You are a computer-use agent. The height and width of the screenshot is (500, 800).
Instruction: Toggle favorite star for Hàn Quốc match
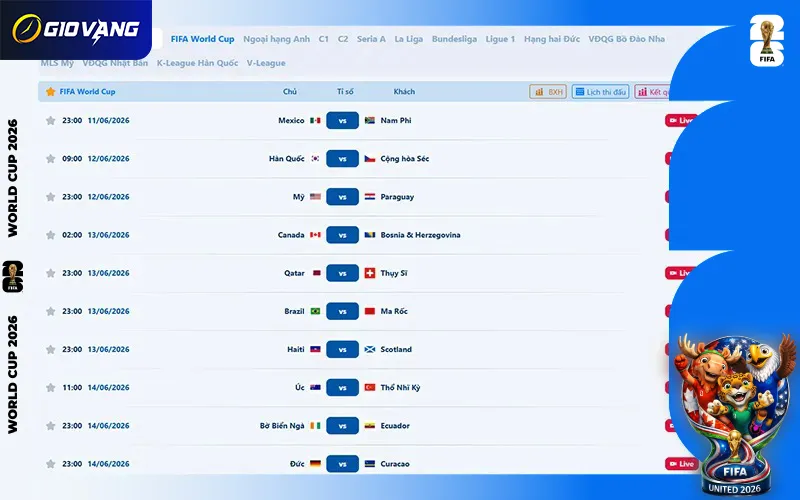click(51, 159)
